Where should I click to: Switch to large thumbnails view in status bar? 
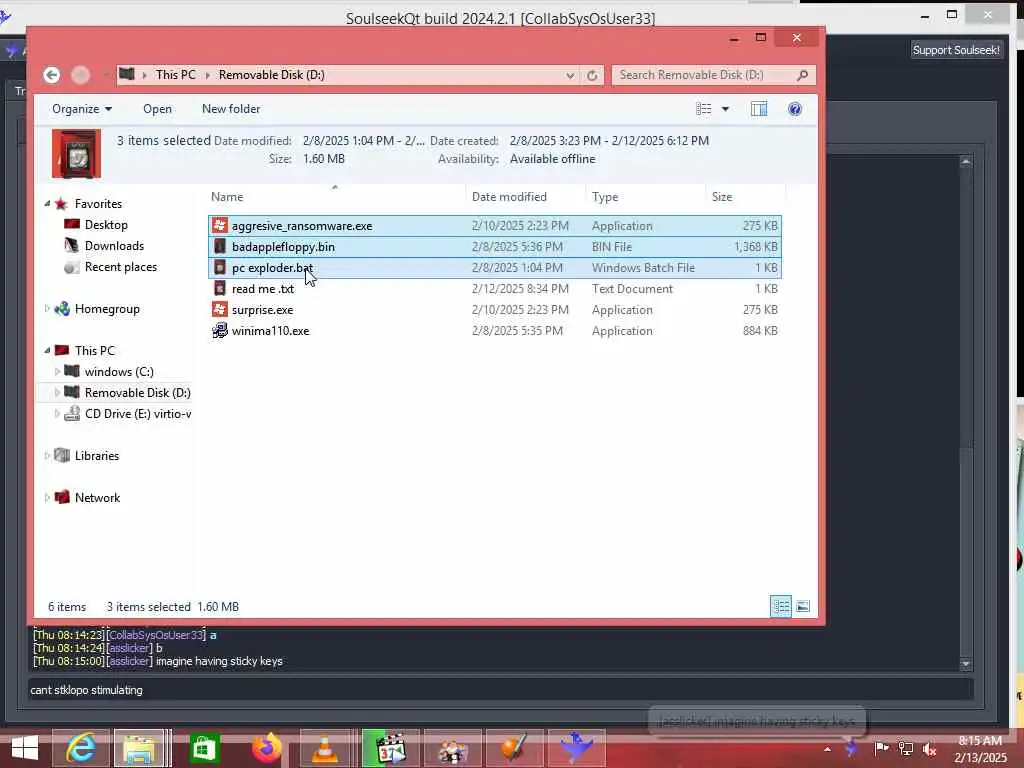(x=803, y=607)
